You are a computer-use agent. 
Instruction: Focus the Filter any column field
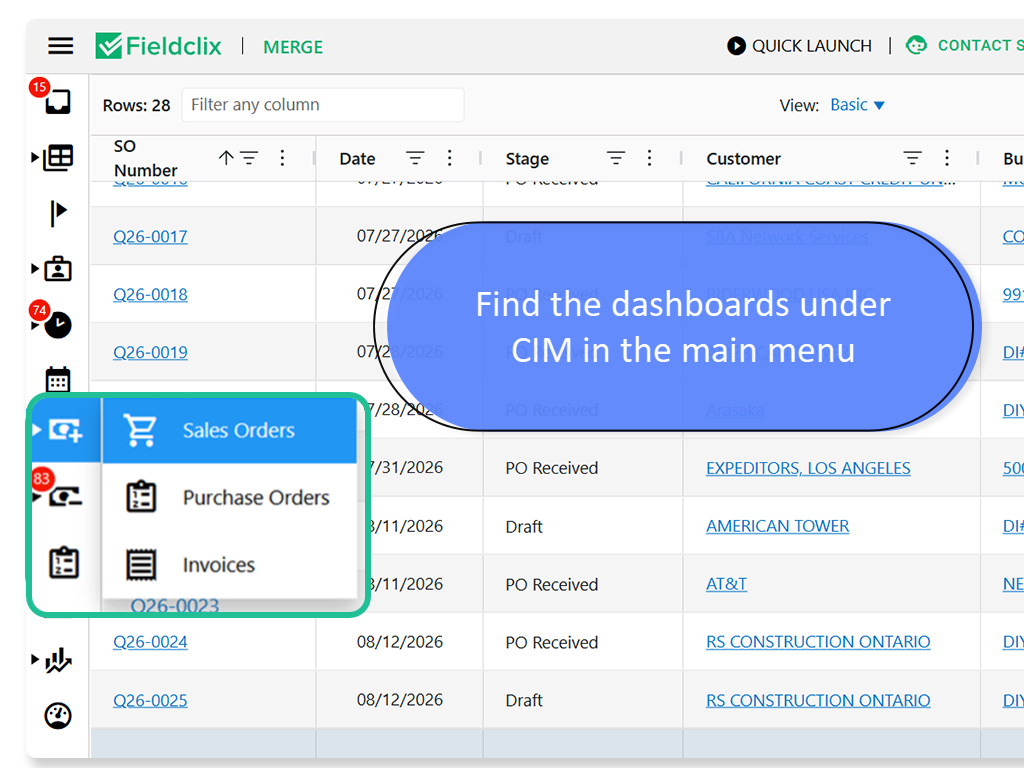pyautogui.click(x=323, y=105)
